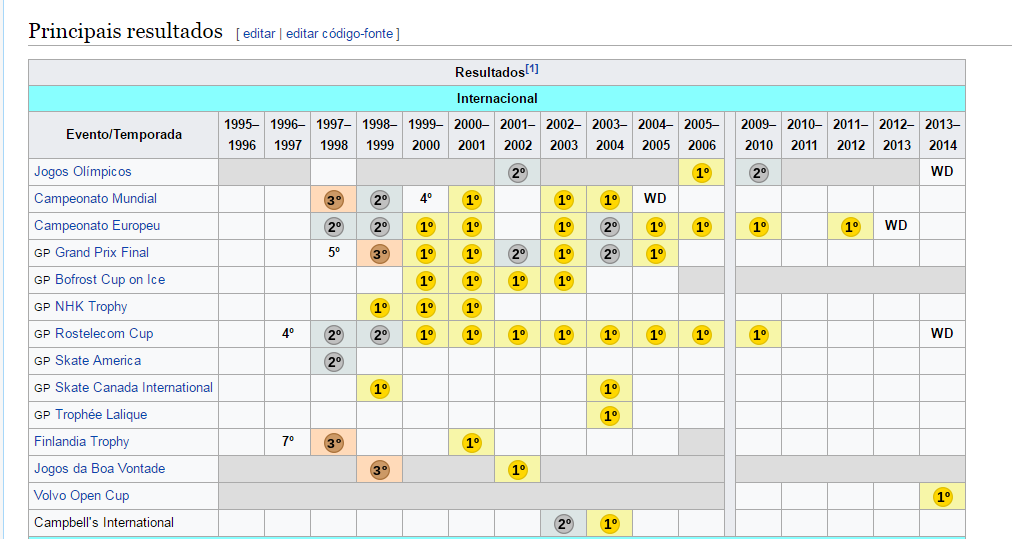The width and height of the screenshot is (1012, 539).
Task: Open the editar link beside Principais resultados
Action: pyautogui.click(x=259, y=33)
